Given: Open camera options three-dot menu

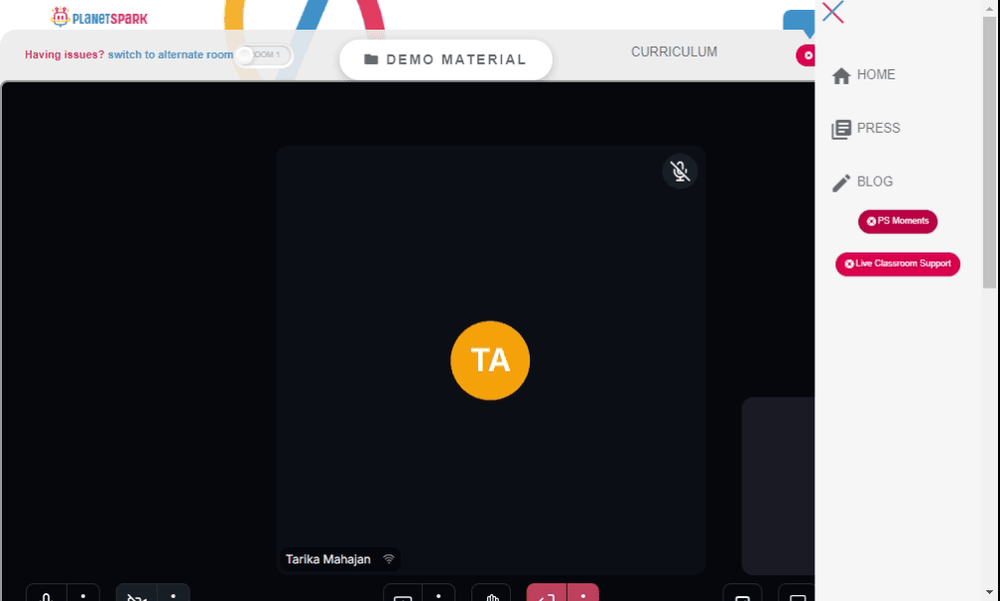Looking at the screenshot, I should (173, 595).
